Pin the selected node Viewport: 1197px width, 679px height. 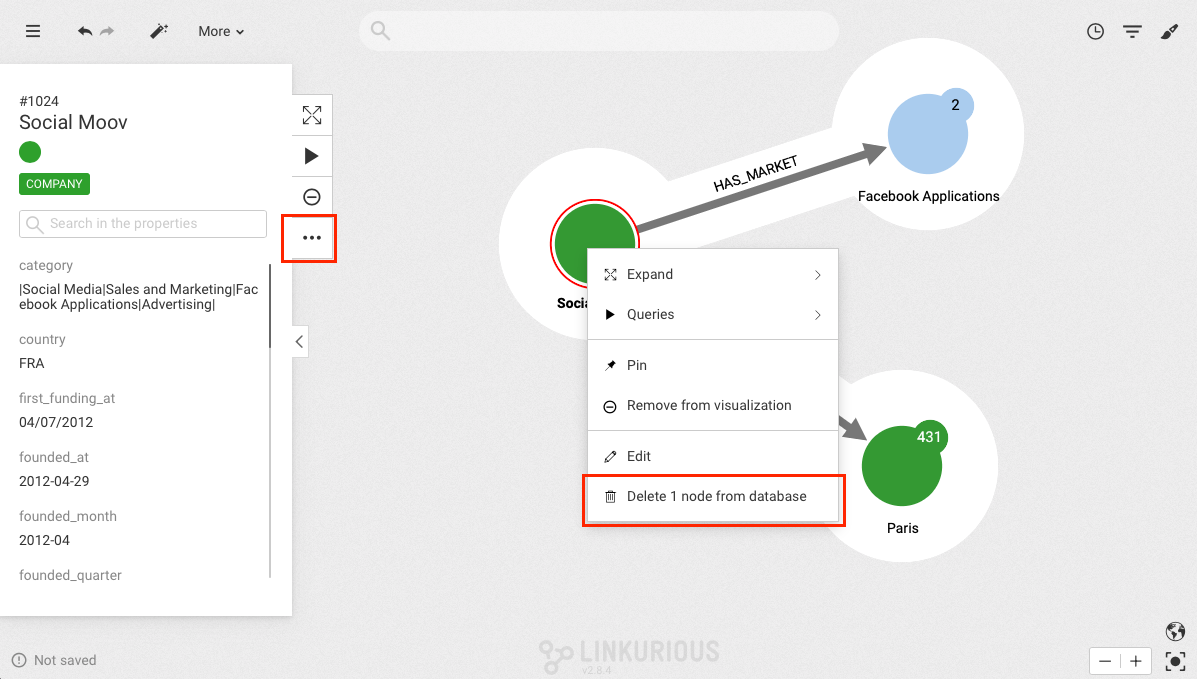pyautogui.click(x=636, y=365)
